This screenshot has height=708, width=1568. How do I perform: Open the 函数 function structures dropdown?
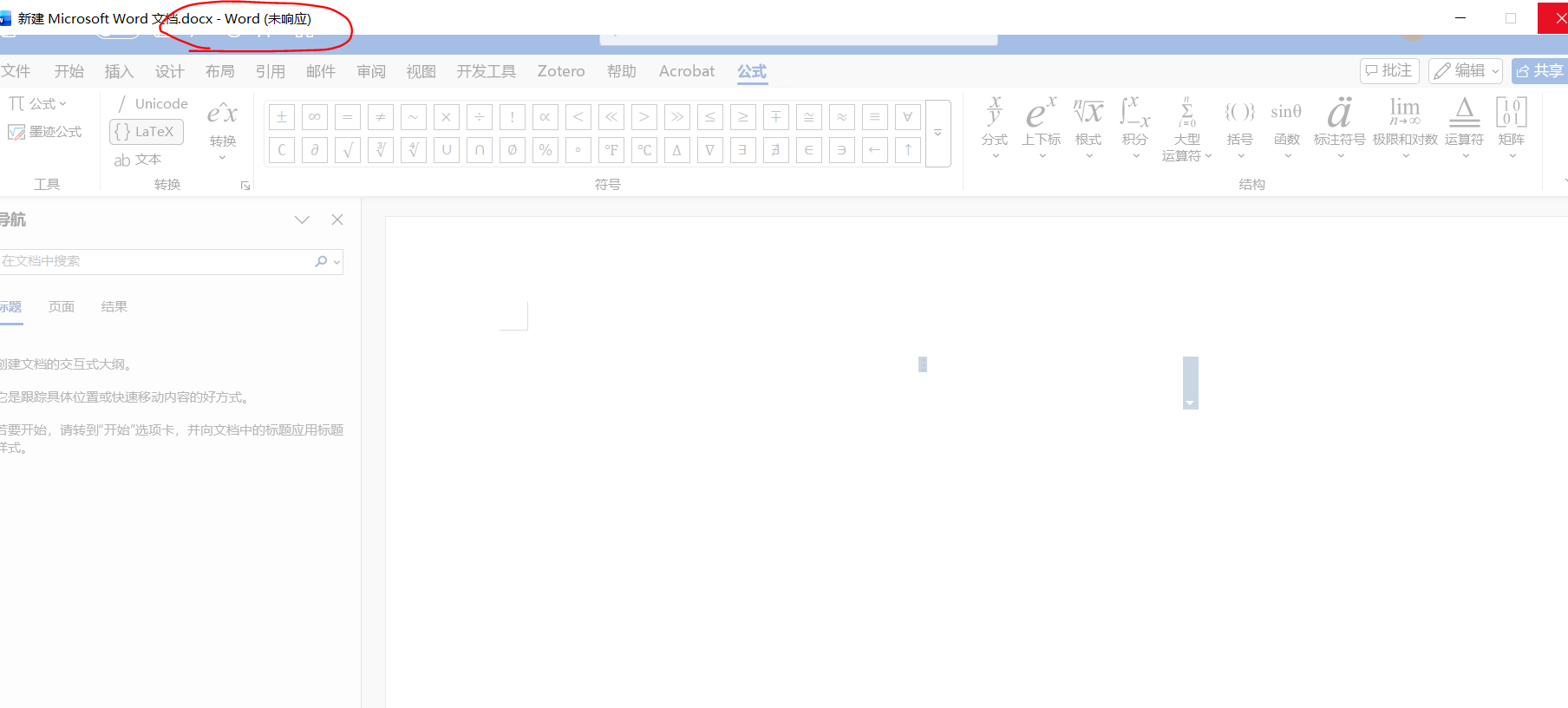(x=1287, y=128)
